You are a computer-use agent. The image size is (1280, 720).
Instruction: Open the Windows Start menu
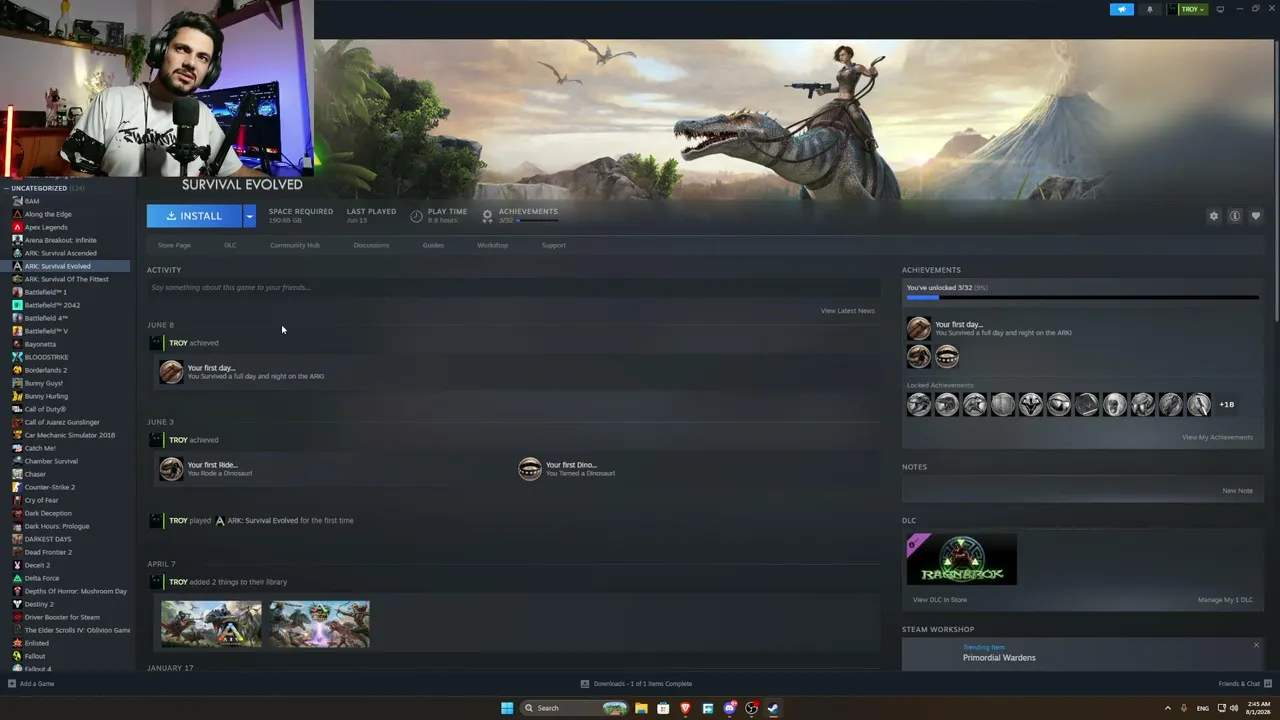pos(507,708)
